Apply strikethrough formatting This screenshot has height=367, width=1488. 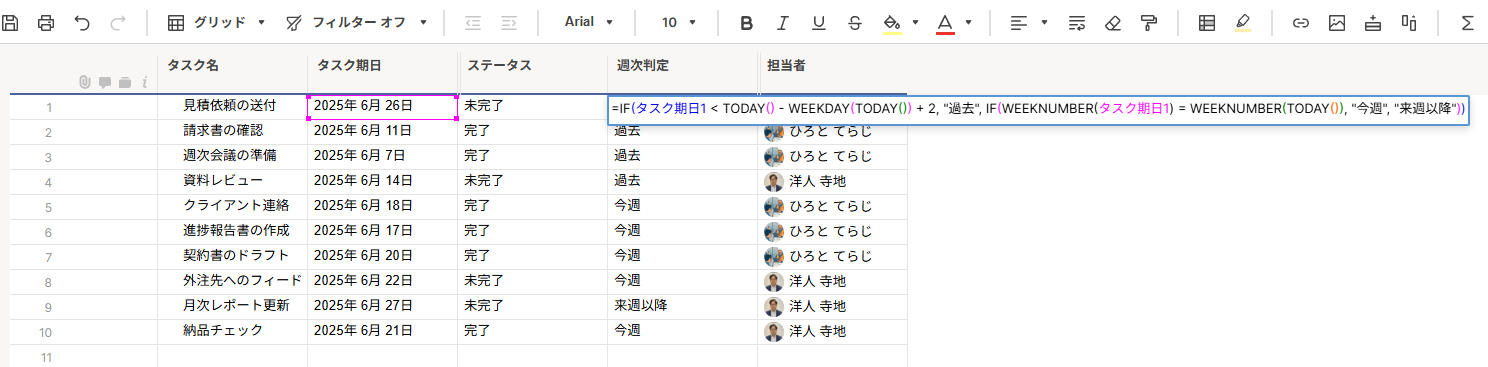(854, 22)
